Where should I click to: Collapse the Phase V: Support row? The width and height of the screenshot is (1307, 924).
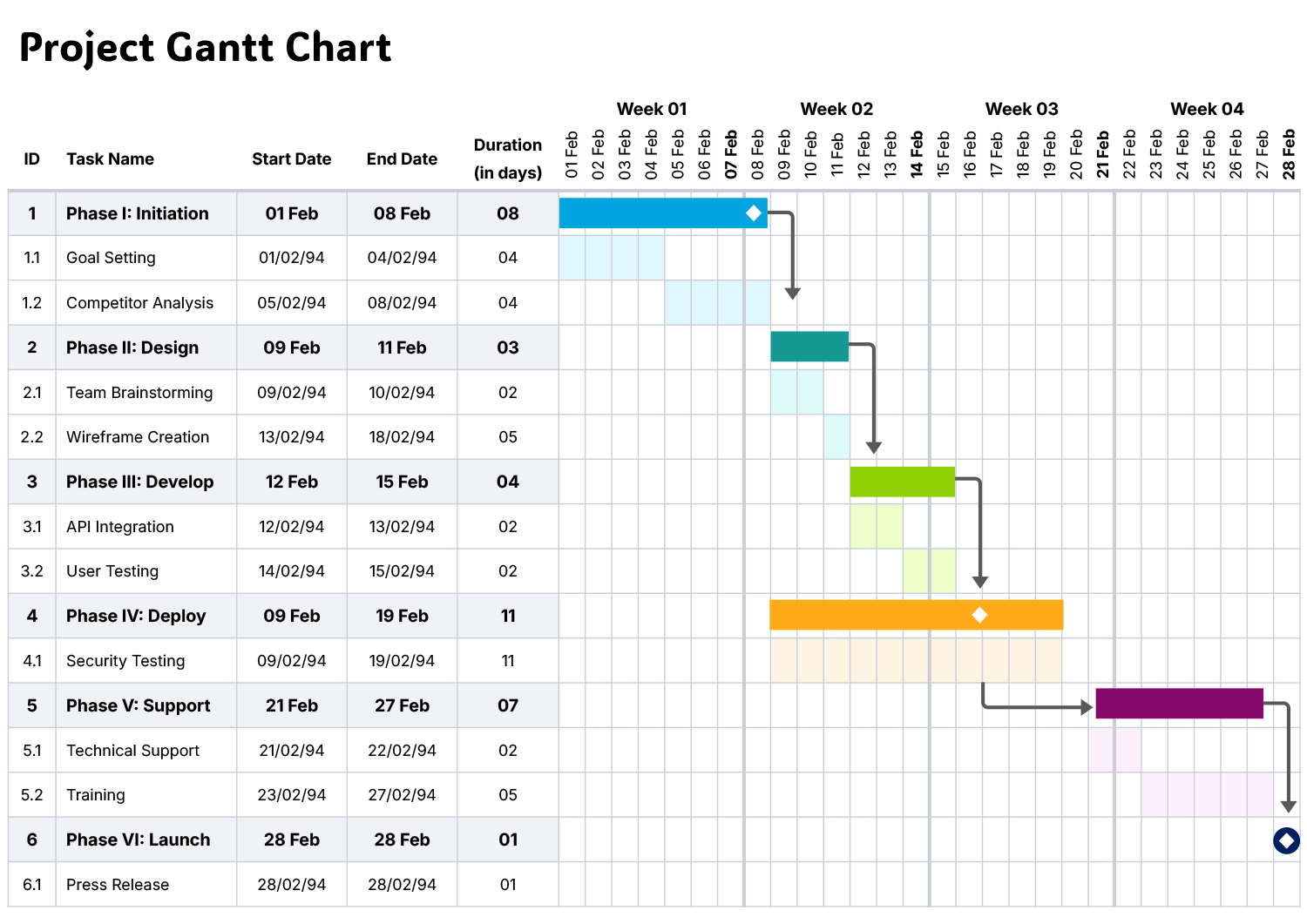tap(138, 705)
